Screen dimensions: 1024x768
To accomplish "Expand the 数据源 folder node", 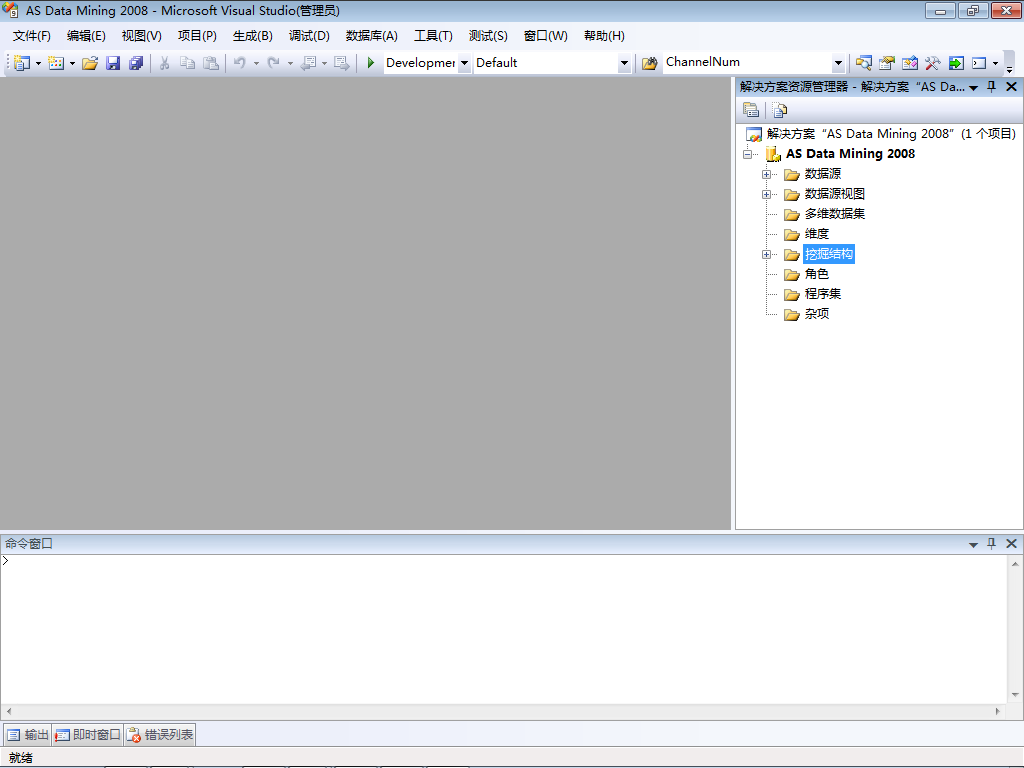I will 767,174.
